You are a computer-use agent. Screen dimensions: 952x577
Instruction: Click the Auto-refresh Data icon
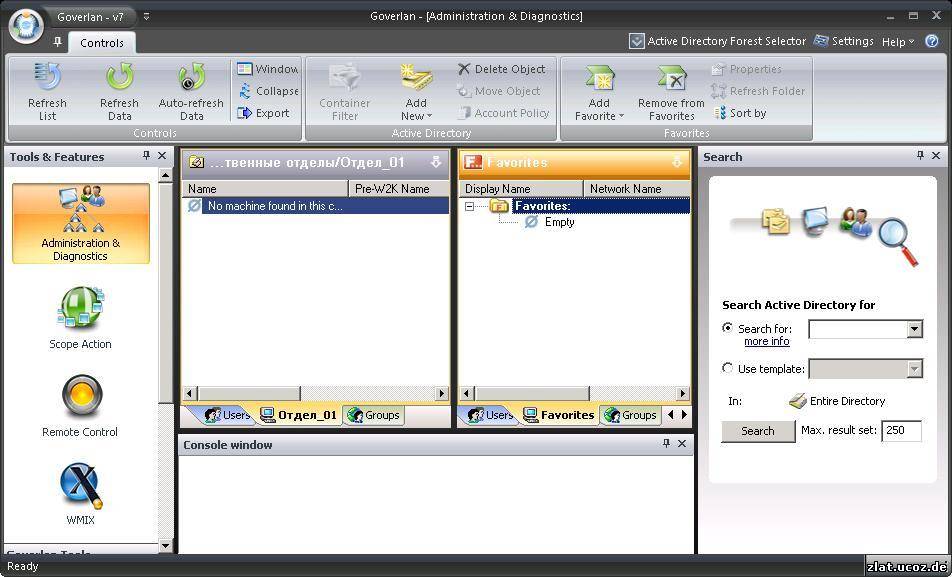tap(191, 78)
